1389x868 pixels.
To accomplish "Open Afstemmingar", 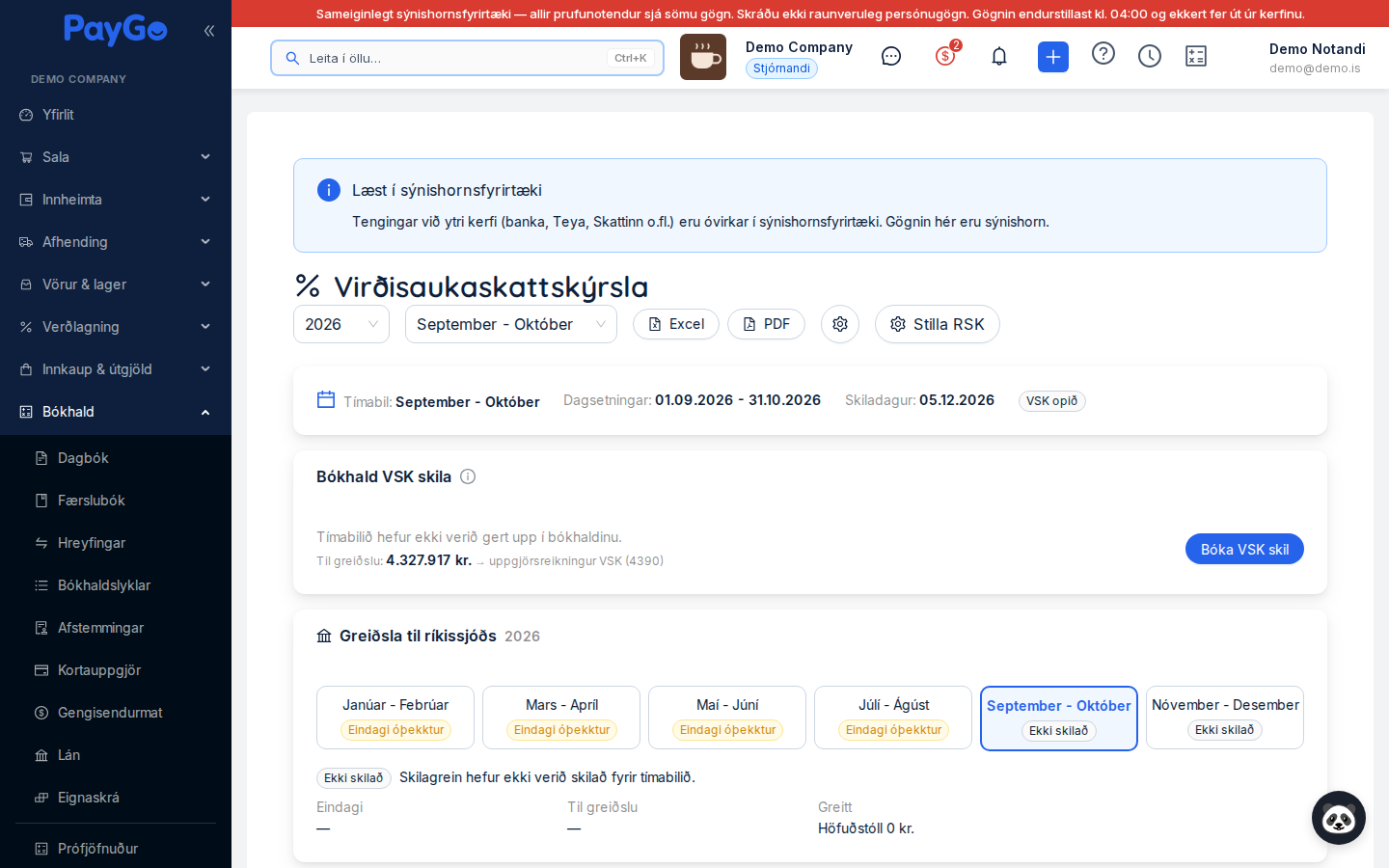I will (116, 628).
